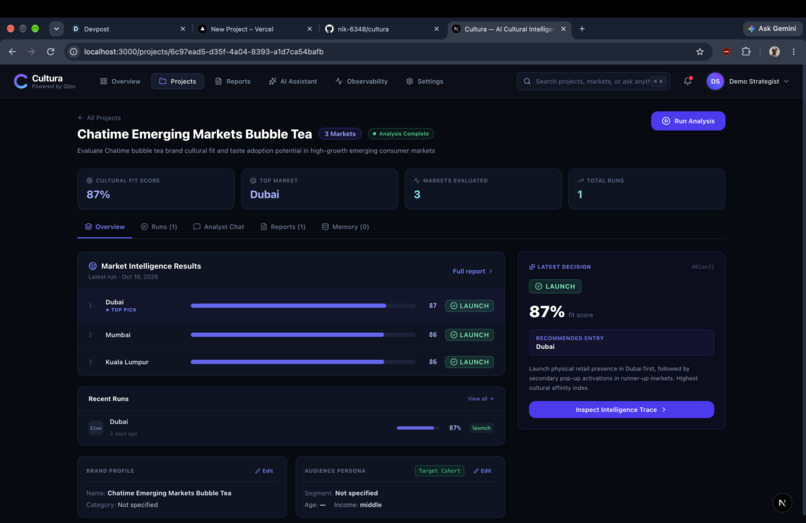
Task: Open View all recent runs
Action: [481, 399]
